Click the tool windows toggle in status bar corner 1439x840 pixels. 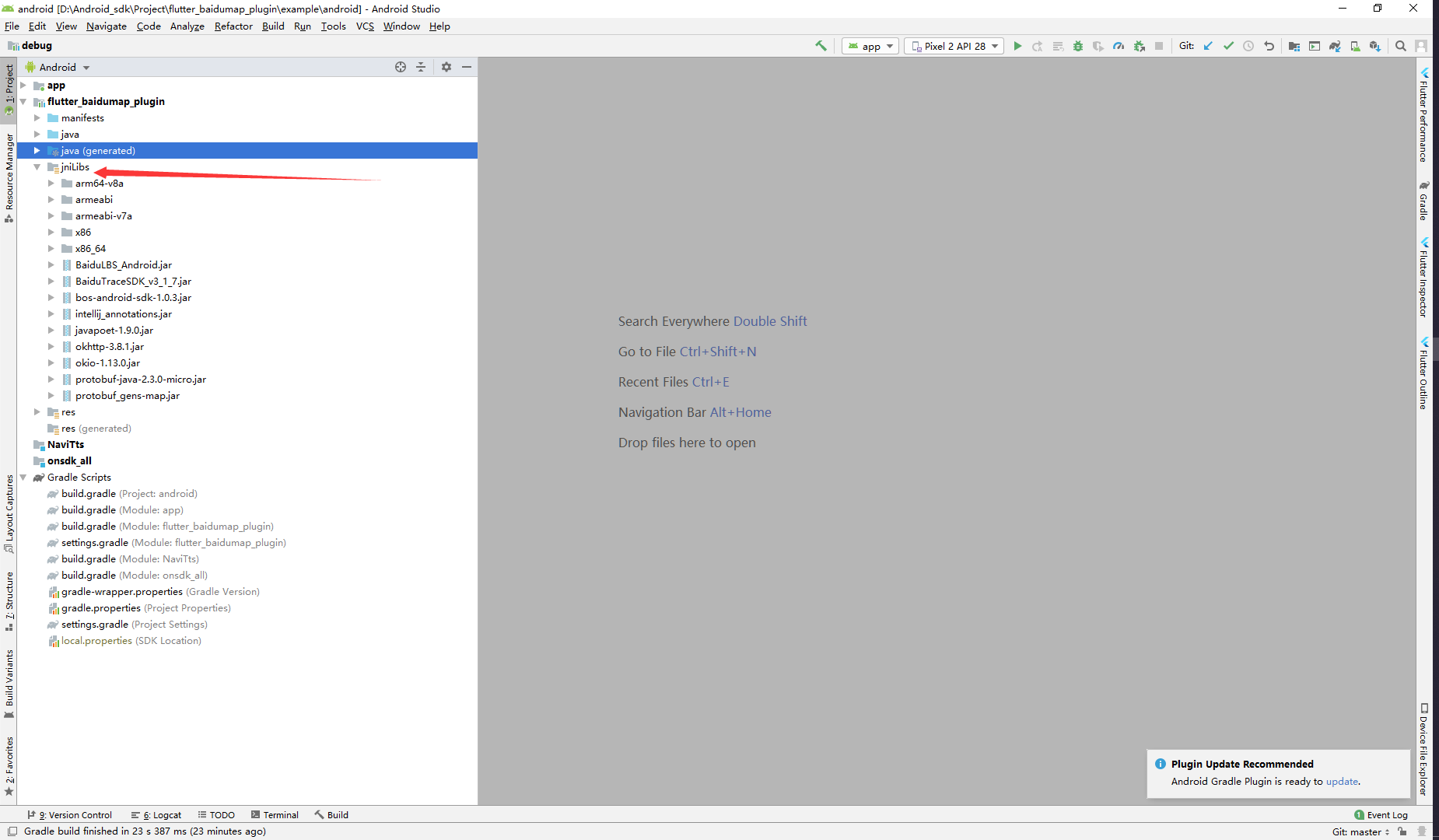point(12,831)
